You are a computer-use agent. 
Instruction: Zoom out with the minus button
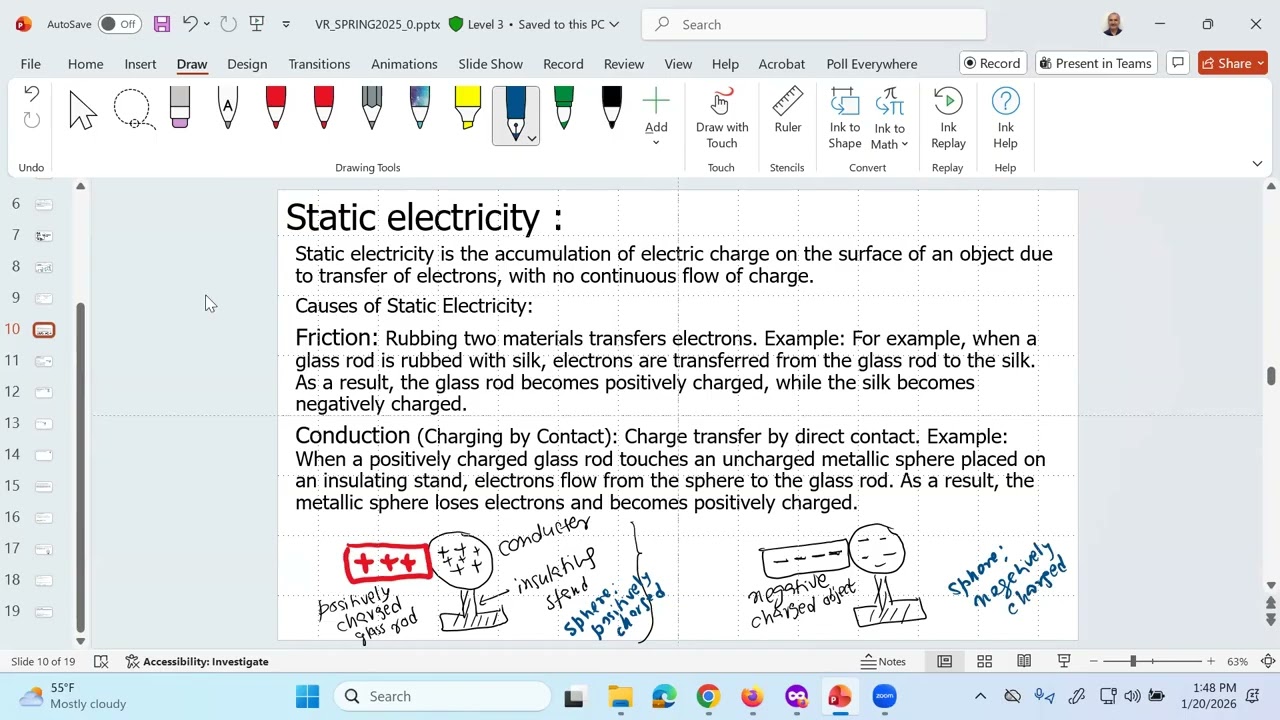pyautogui.click(x=1093, y=661)
